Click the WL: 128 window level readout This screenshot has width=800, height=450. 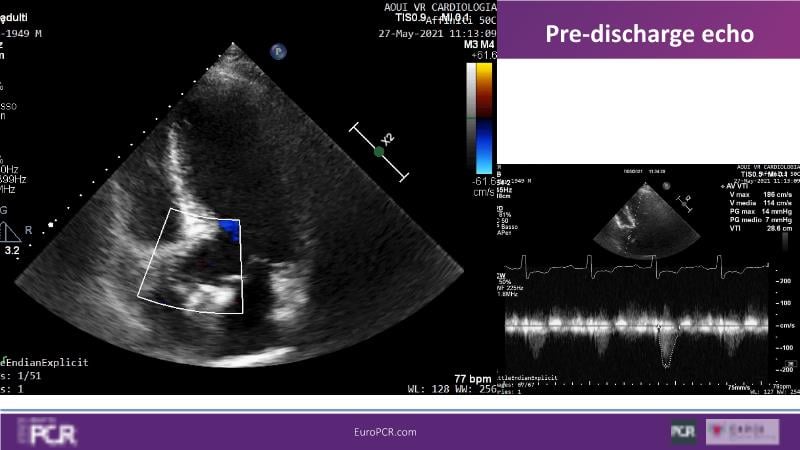(428, 388)
